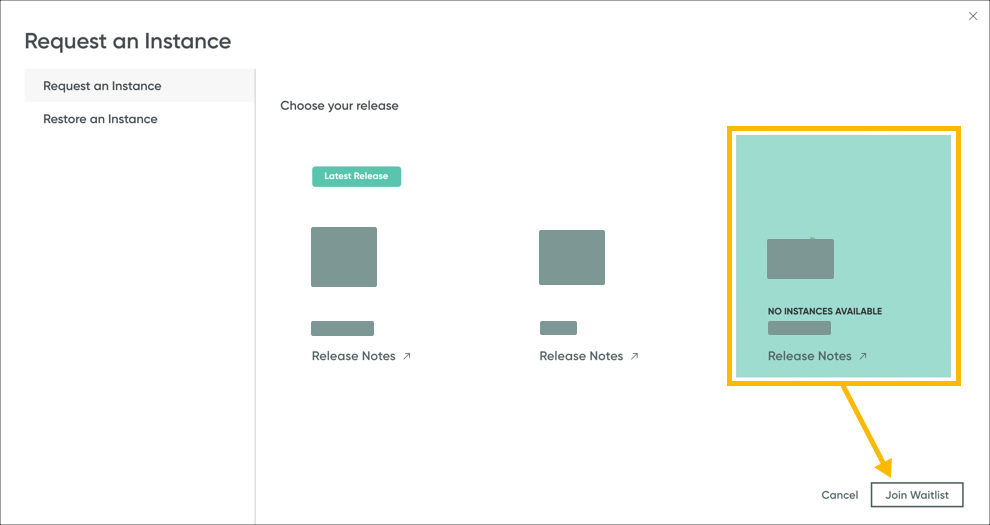
Task: Switch to the Request an Instance tab
Action: [102, 86]
